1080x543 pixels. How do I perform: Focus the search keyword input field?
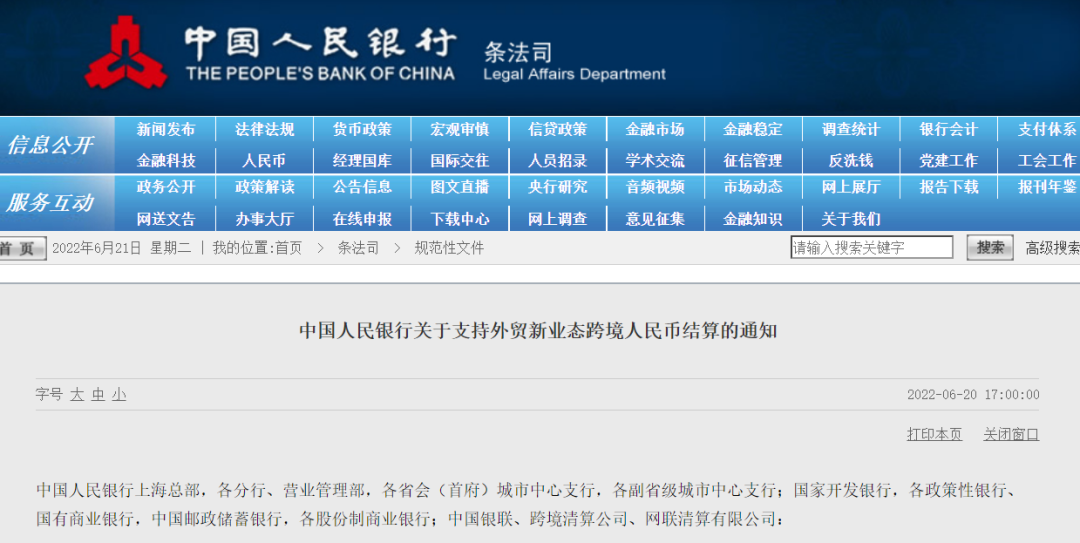pyautogui.click(x=871, y=248)
